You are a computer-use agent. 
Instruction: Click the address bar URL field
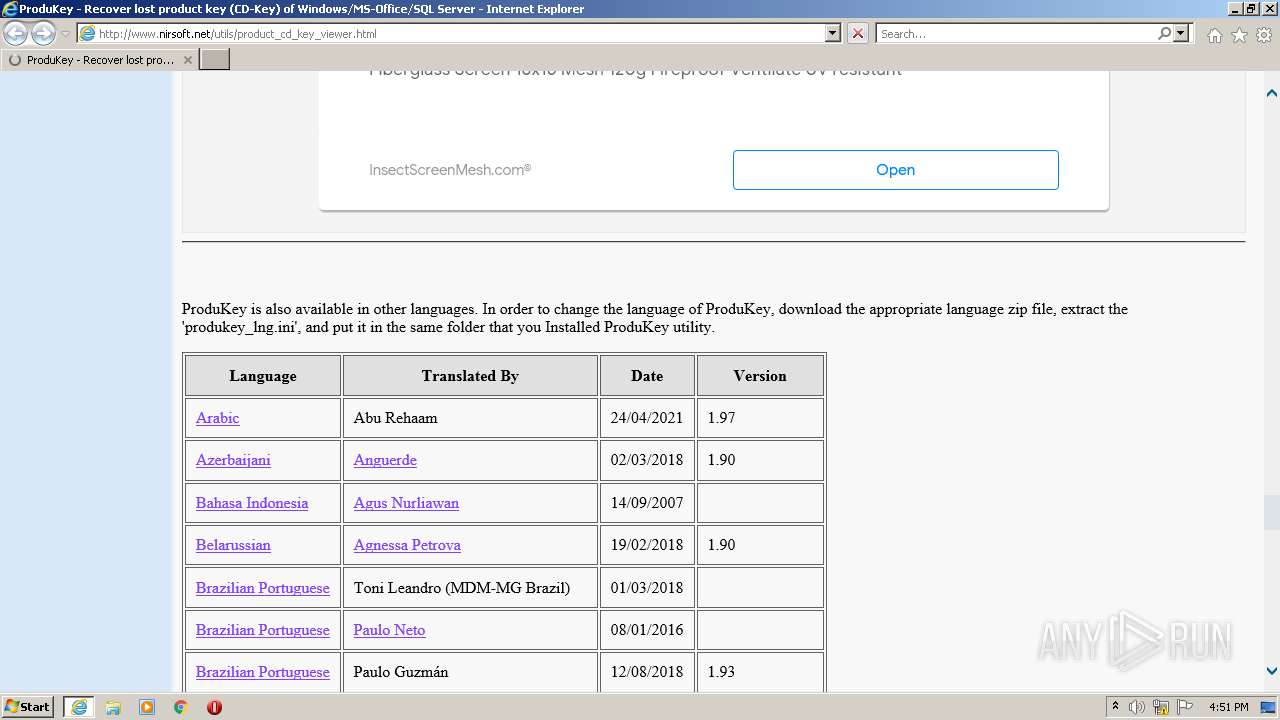(x=460, y=33)
